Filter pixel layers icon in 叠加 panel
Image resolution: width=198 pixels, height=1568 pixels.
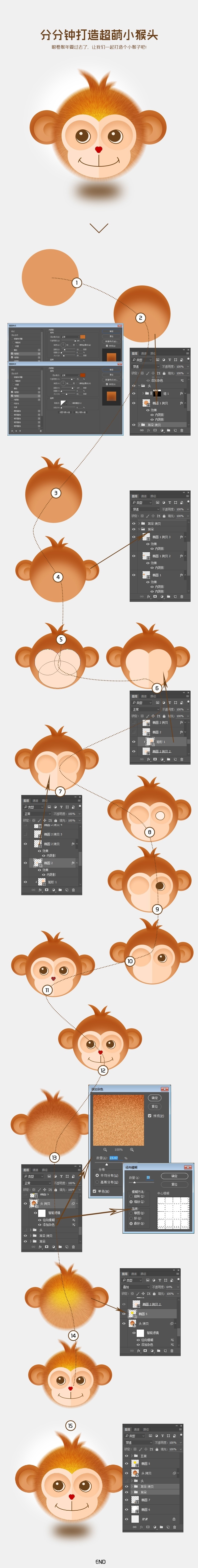[x=148, y=1280]
